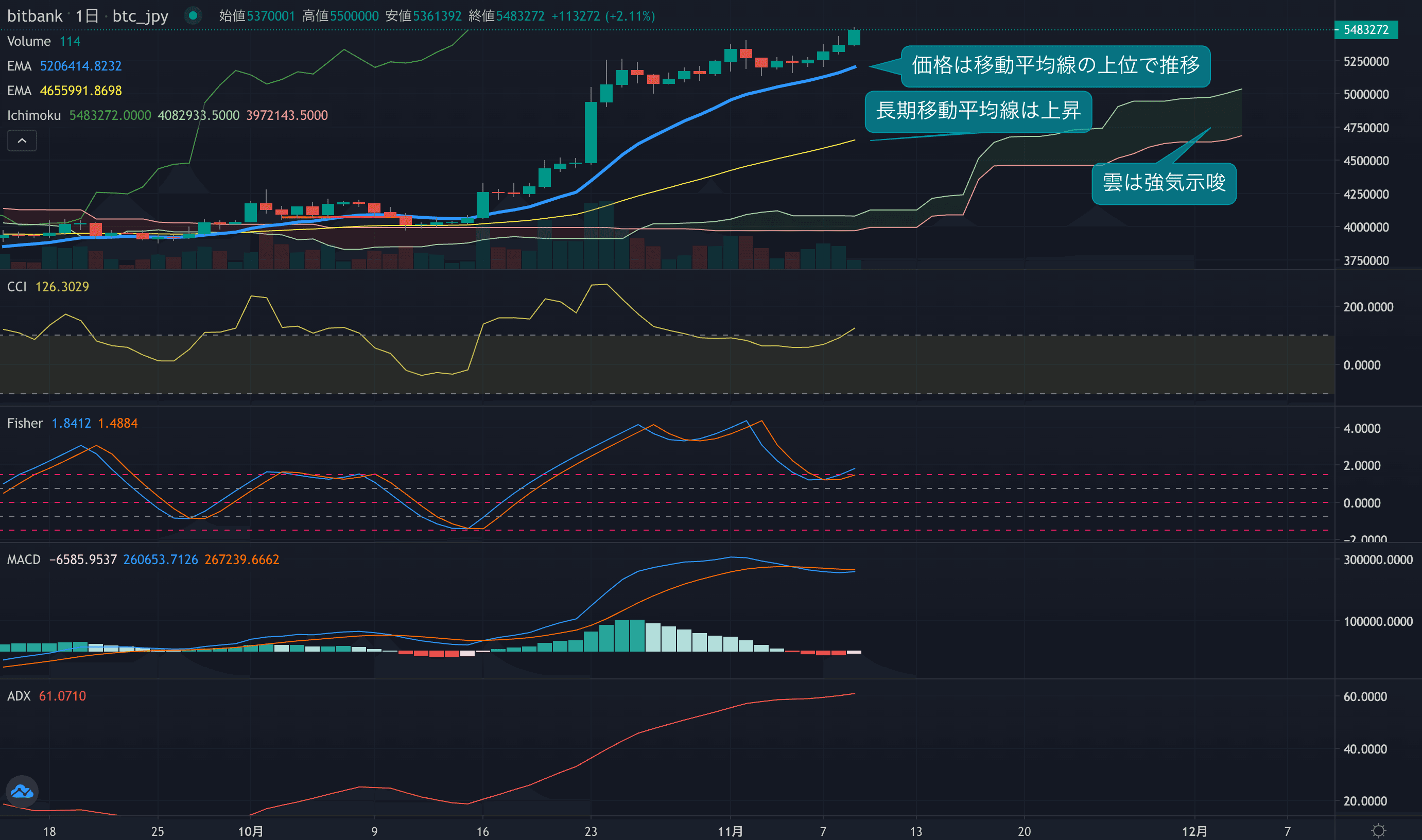Viewport: 1422px width, 840px height.
Task: Collapse the indicator legend chevron
Action: pos(22,141)
